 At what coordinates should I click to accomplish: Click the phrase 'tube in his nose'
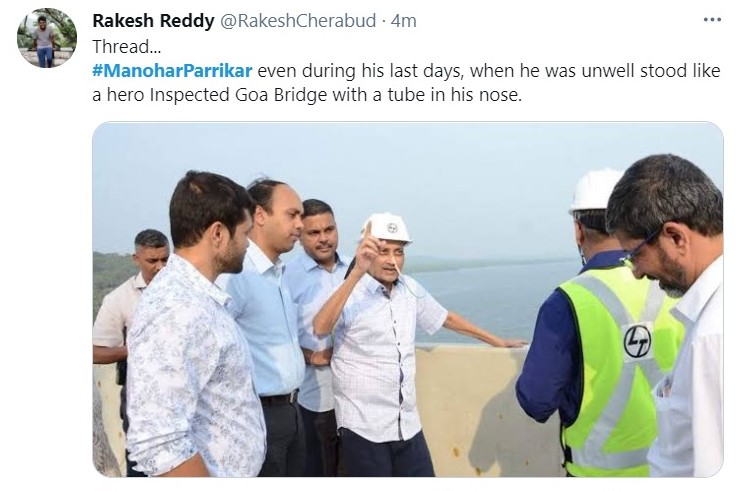pyautogui.click(x=454, y=95)
